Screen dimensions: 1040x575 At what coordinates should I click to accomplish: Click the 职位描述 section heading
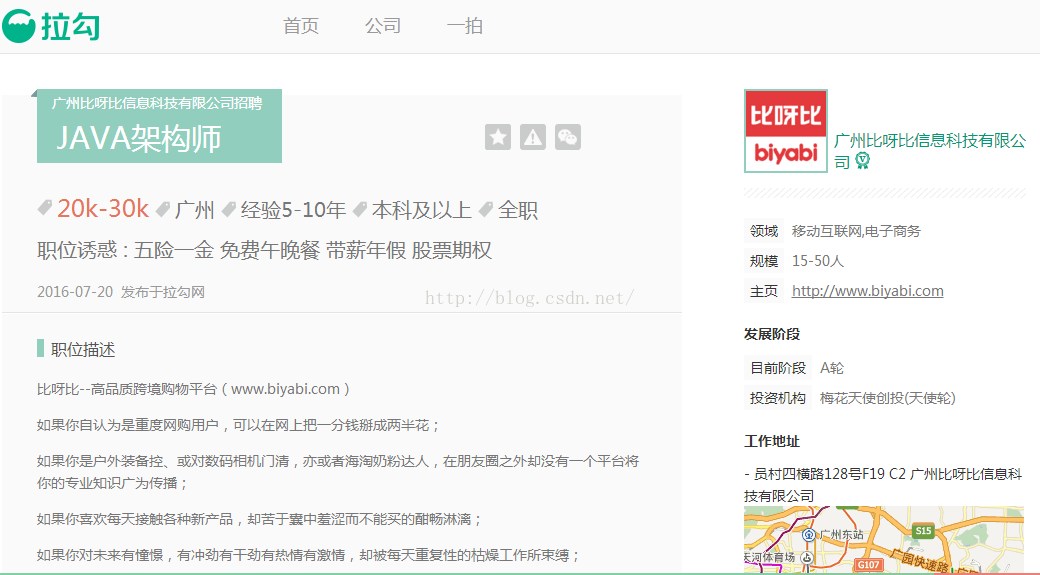coord(83,350)
